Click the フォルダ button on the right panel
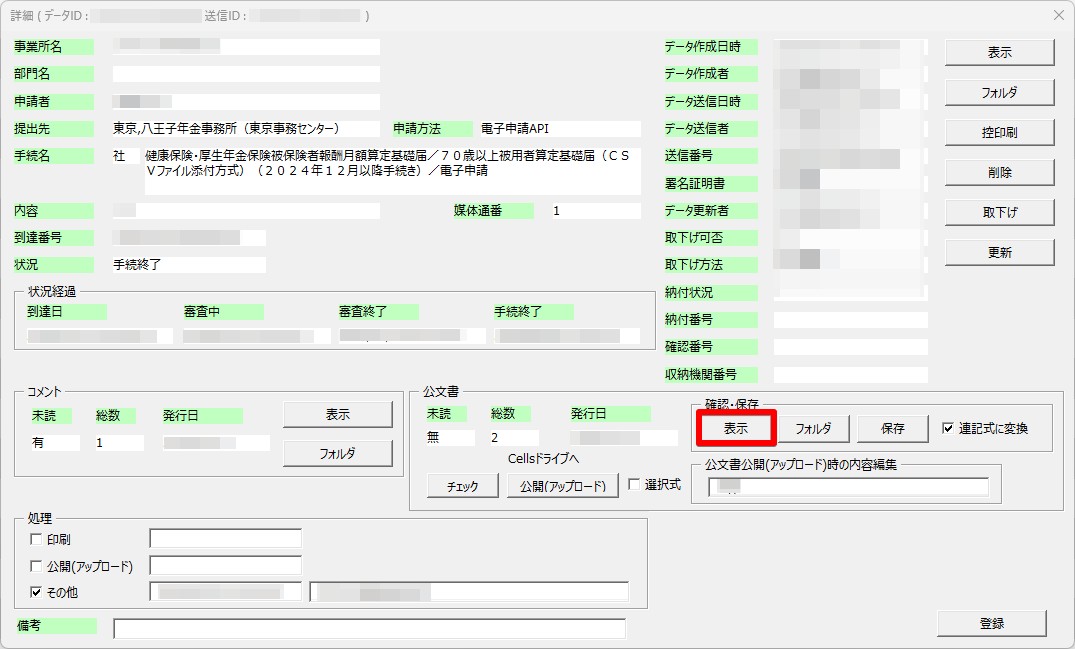 tap(999, 92)
